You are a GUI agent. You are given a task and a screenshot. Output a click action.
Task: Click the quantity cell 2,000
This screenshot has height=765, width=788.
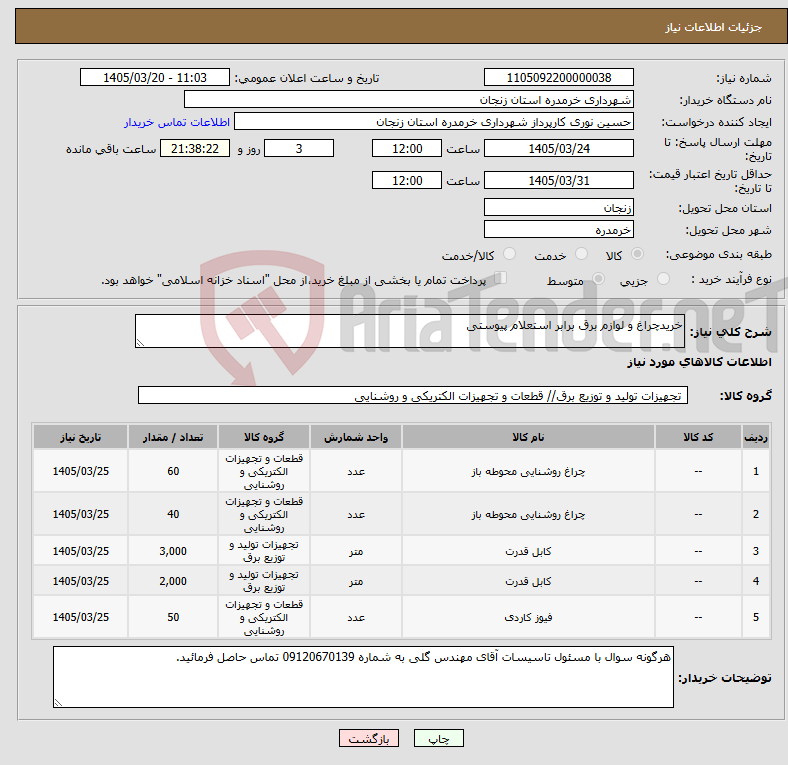(173, 581)
